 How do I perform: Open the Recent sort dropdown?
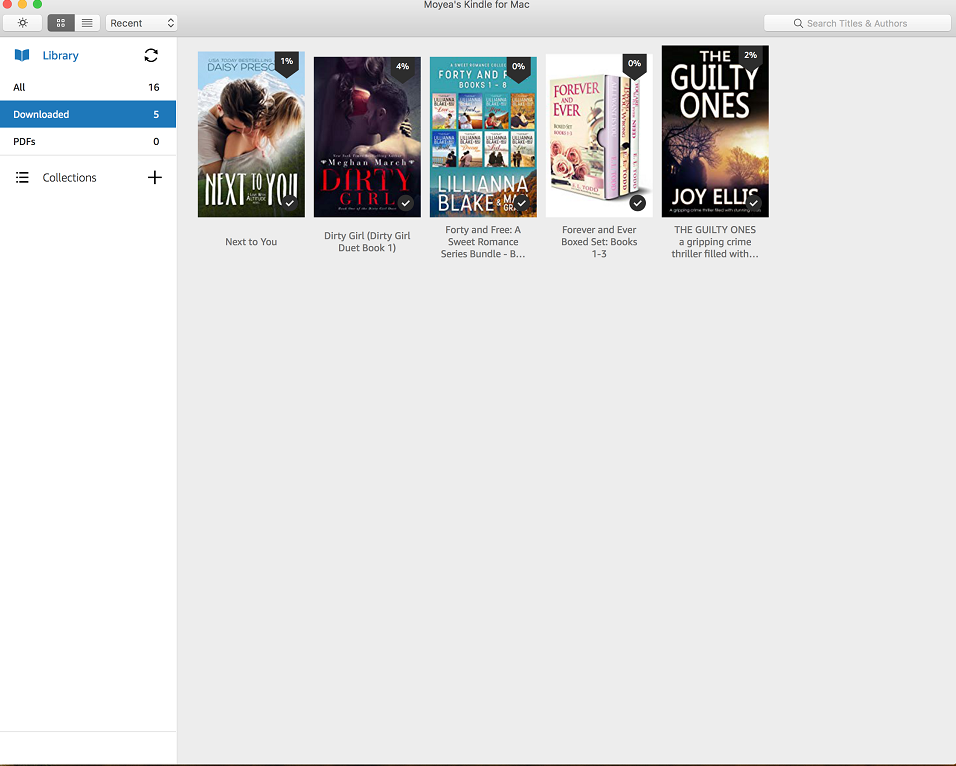[x=141, y=23]
